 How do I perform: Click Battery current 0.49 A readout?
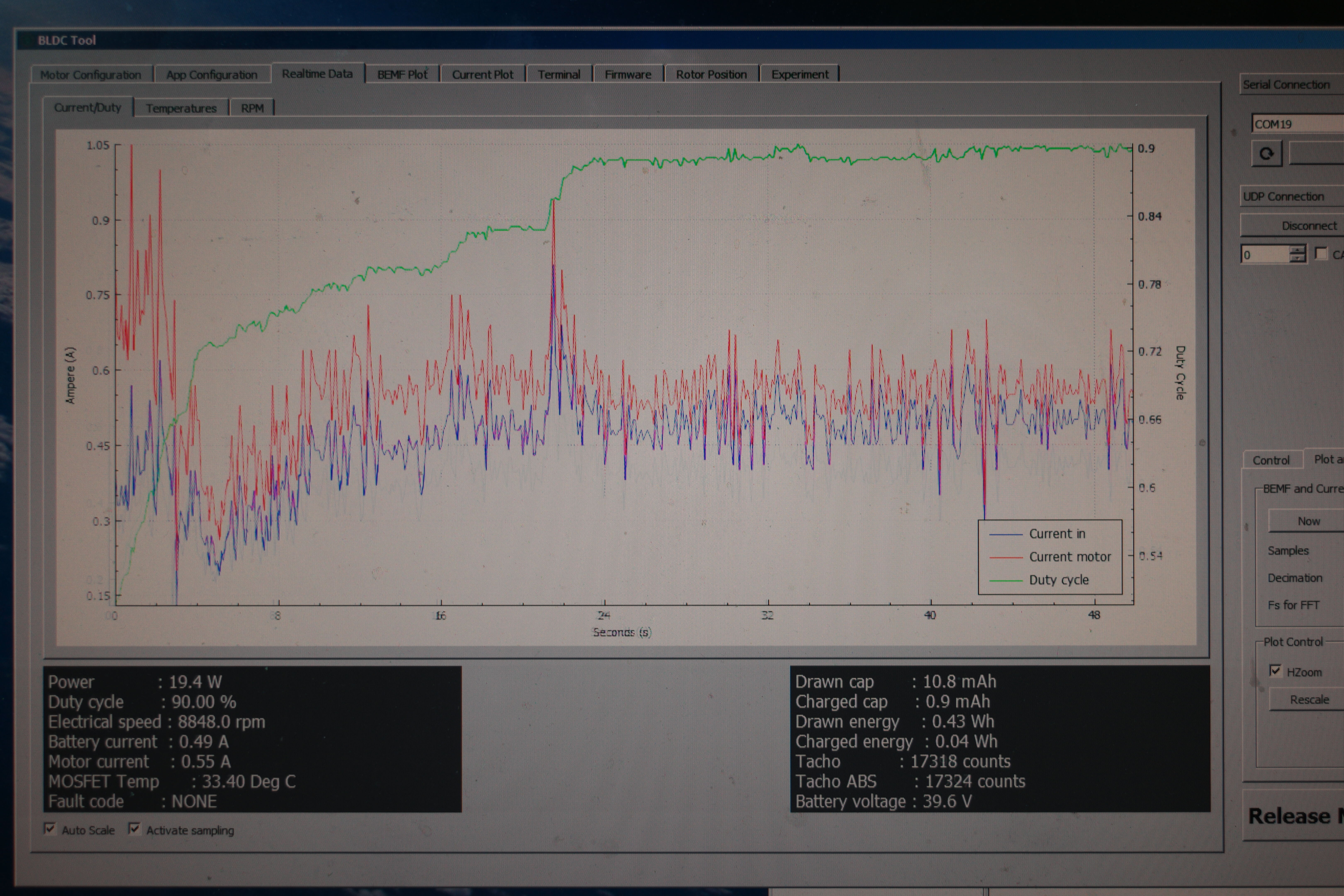click(x=138, y=742)
